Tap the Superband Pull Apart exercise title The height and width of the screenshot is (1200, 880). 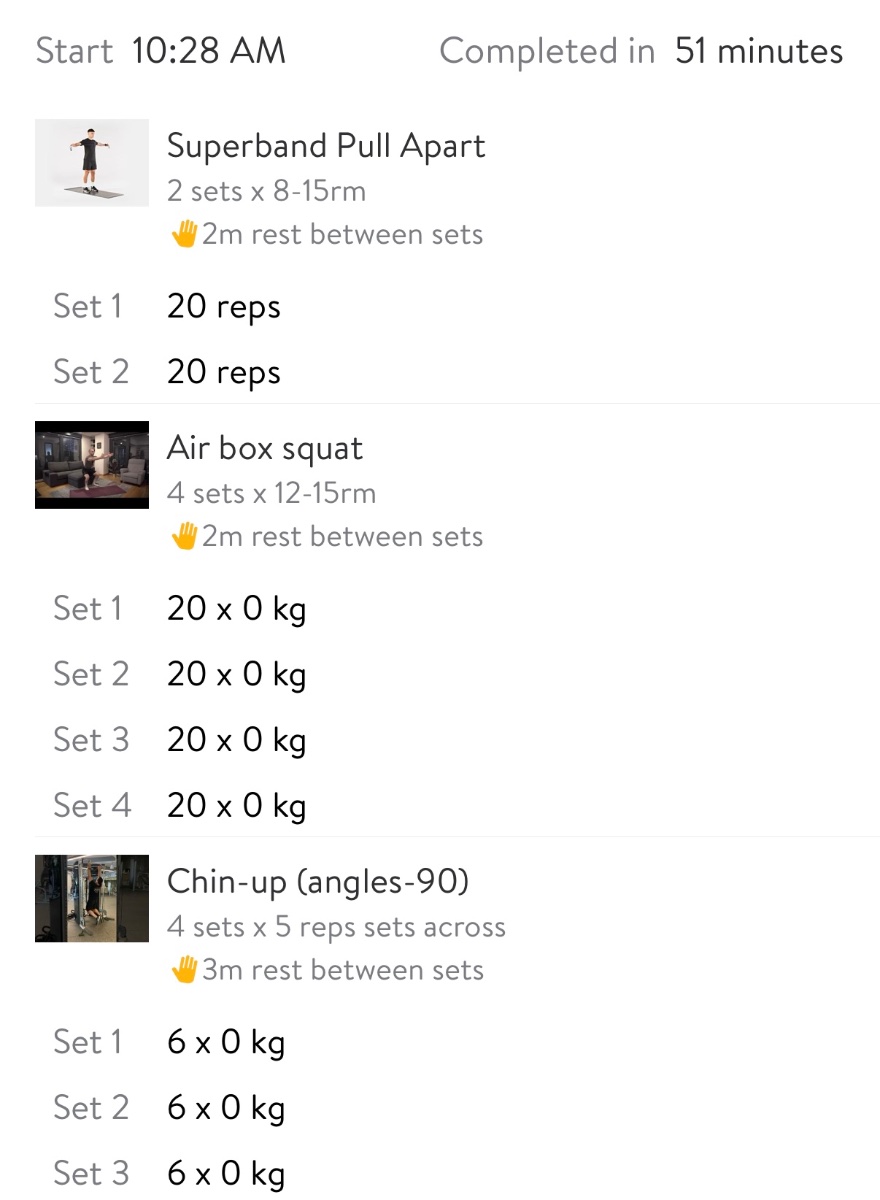point(326,146)
